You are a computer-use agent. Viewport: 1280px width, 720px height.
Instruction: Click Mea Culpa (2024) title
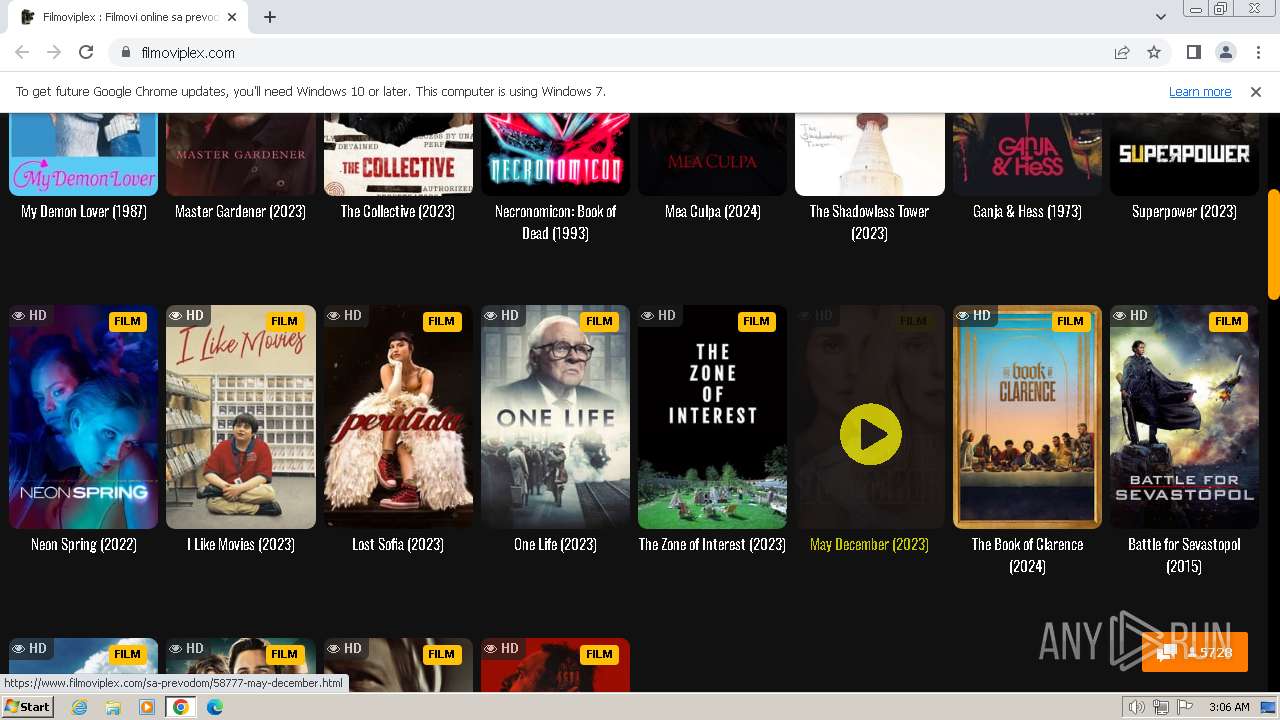[x=713, y=211]
